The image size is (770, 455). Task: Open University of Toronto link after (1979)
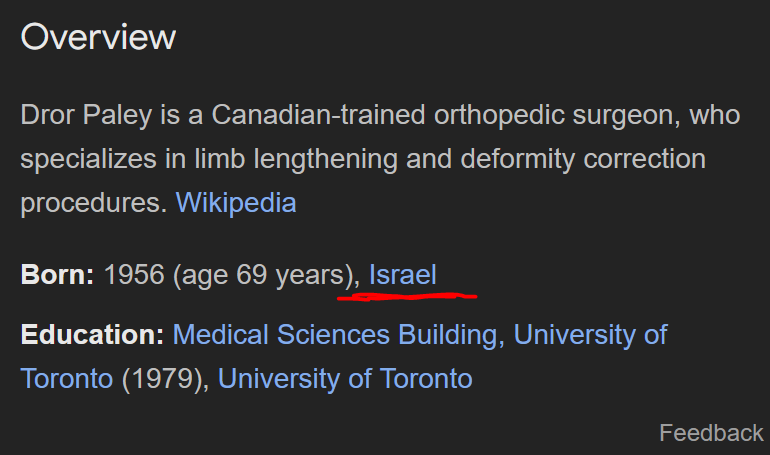345,379
